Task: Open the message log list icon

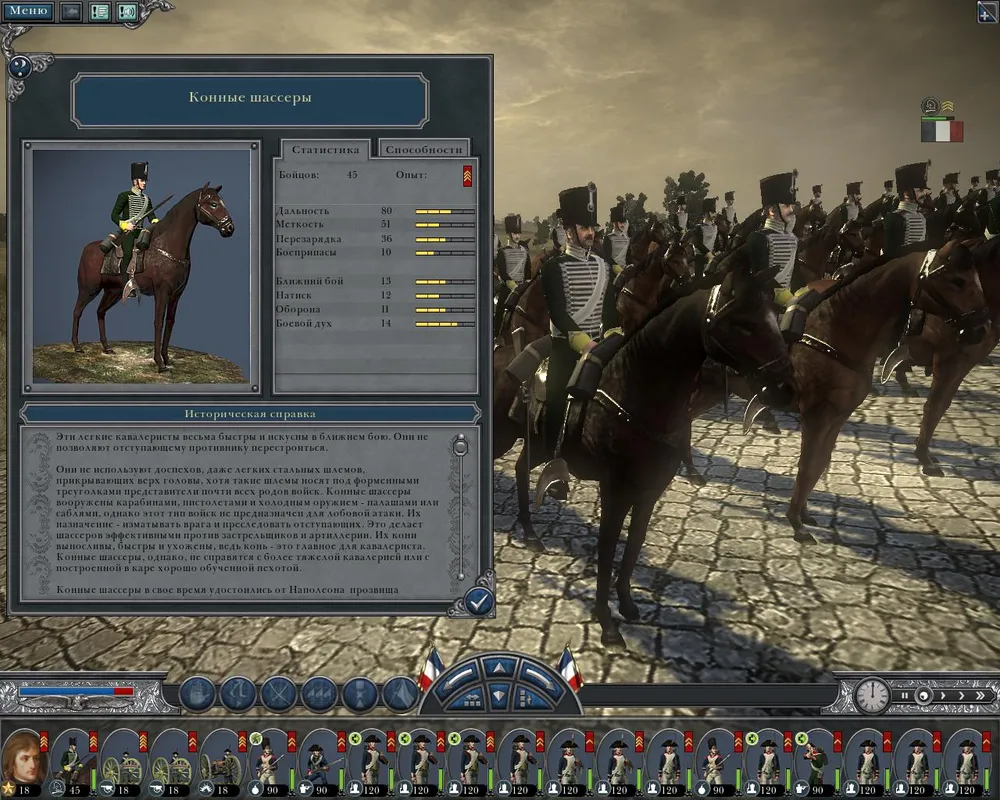Action: [x=99, y=11]
